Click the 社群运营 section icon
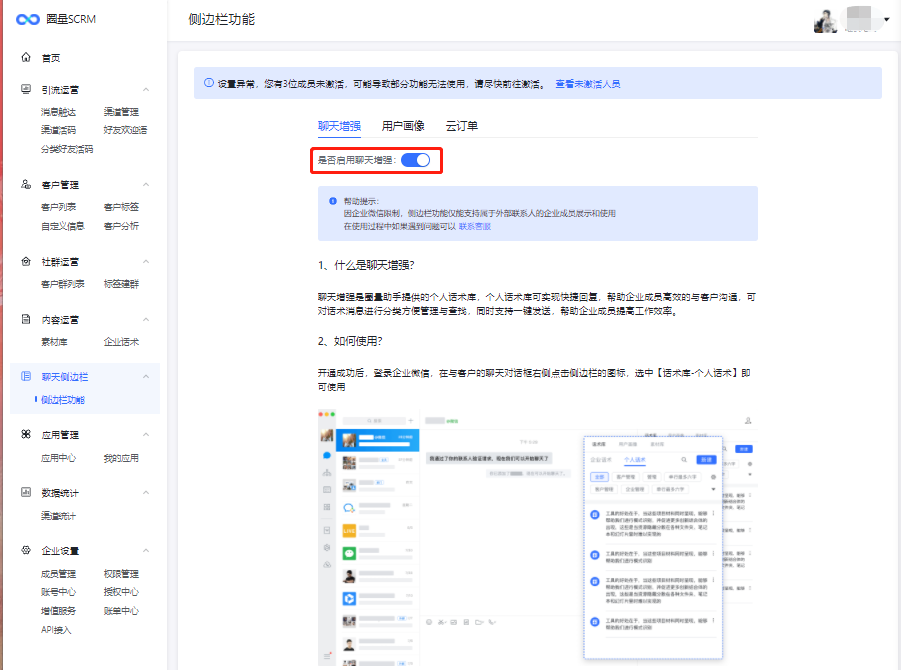Image resolution: width=901 pixels, height=670 pixels. (26, 262)
